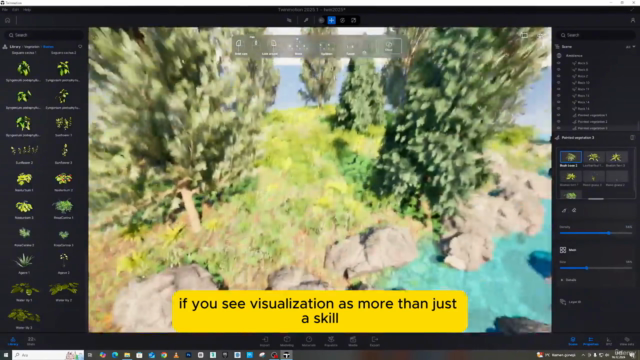Open the File menu
Screen dimensions: 640x360
[5, 9]
